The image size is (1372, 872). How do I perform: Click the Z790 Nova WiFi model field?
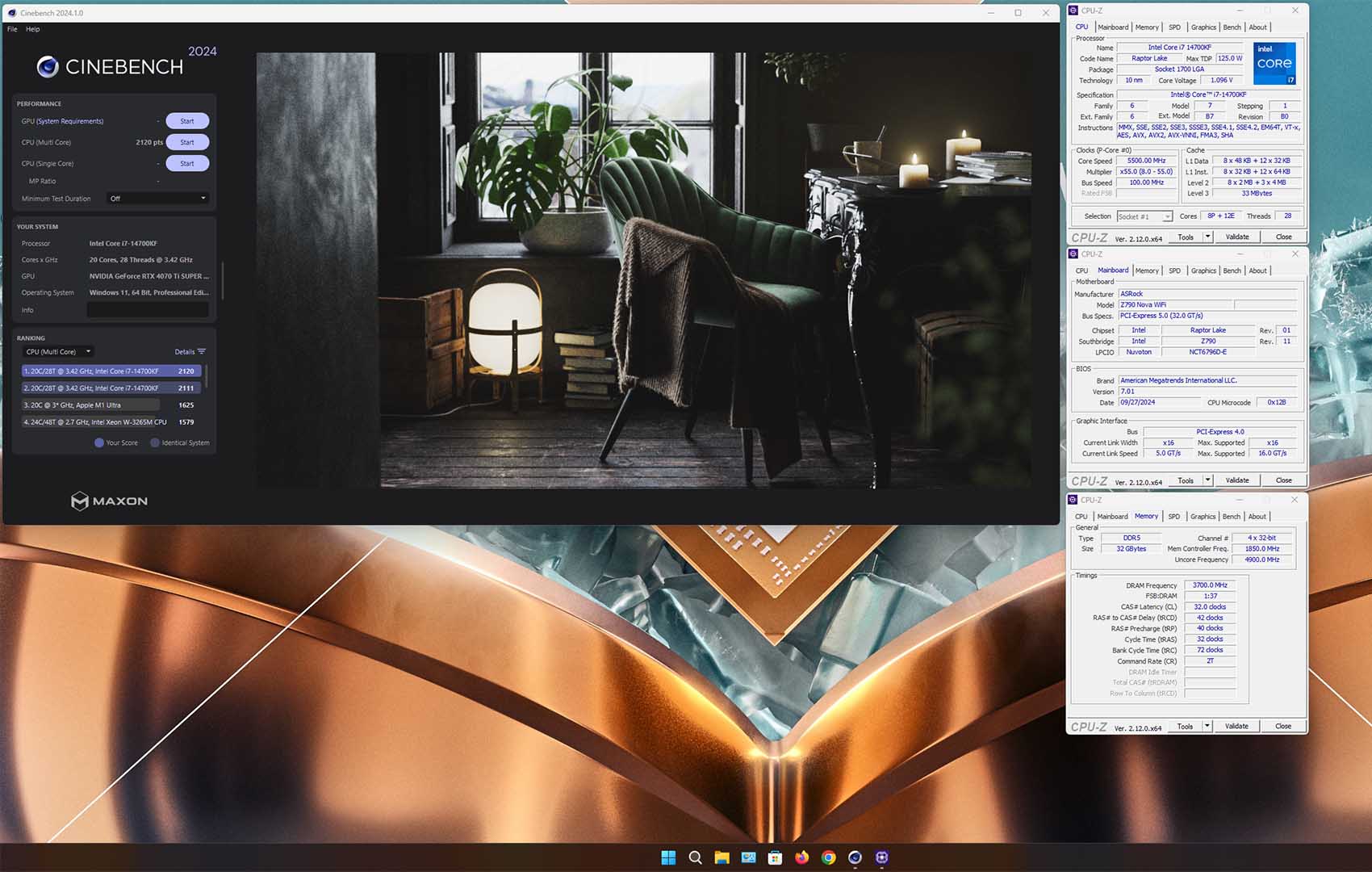(x=1175, y=305)
